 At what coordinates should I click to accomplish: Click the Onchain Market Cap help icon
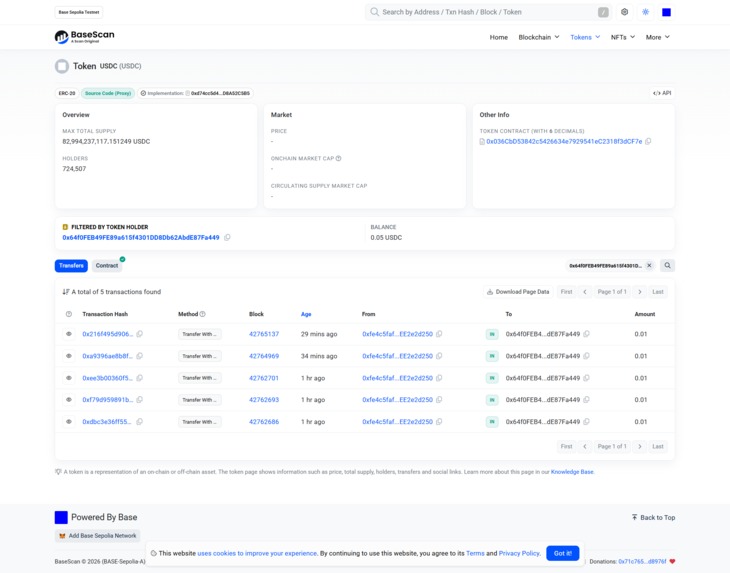(338, 159)
